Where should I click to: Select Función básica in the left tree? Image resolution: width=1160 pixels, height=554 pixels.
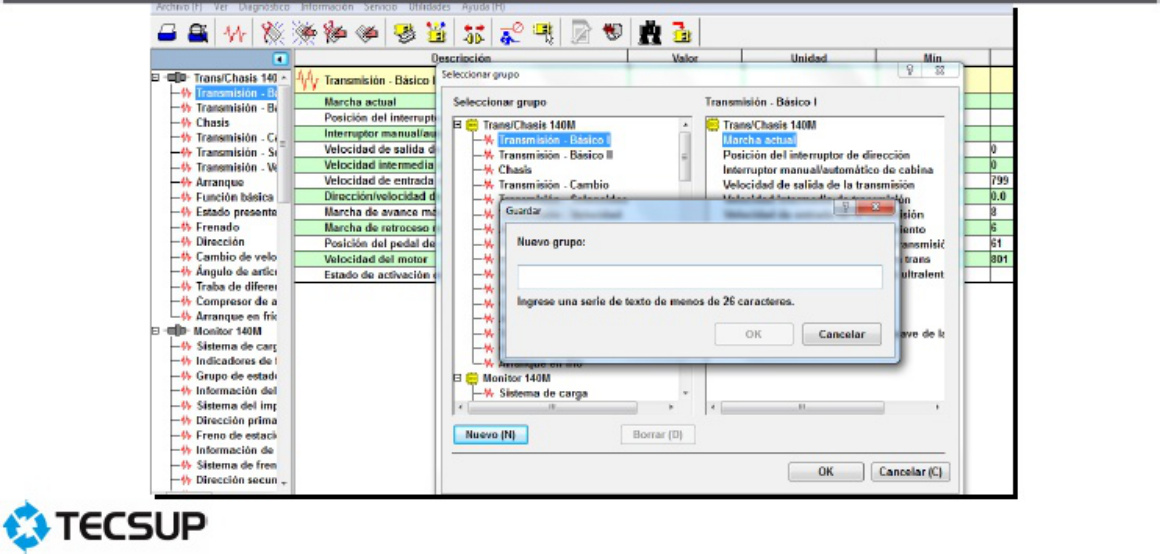[x=235, y=197]
